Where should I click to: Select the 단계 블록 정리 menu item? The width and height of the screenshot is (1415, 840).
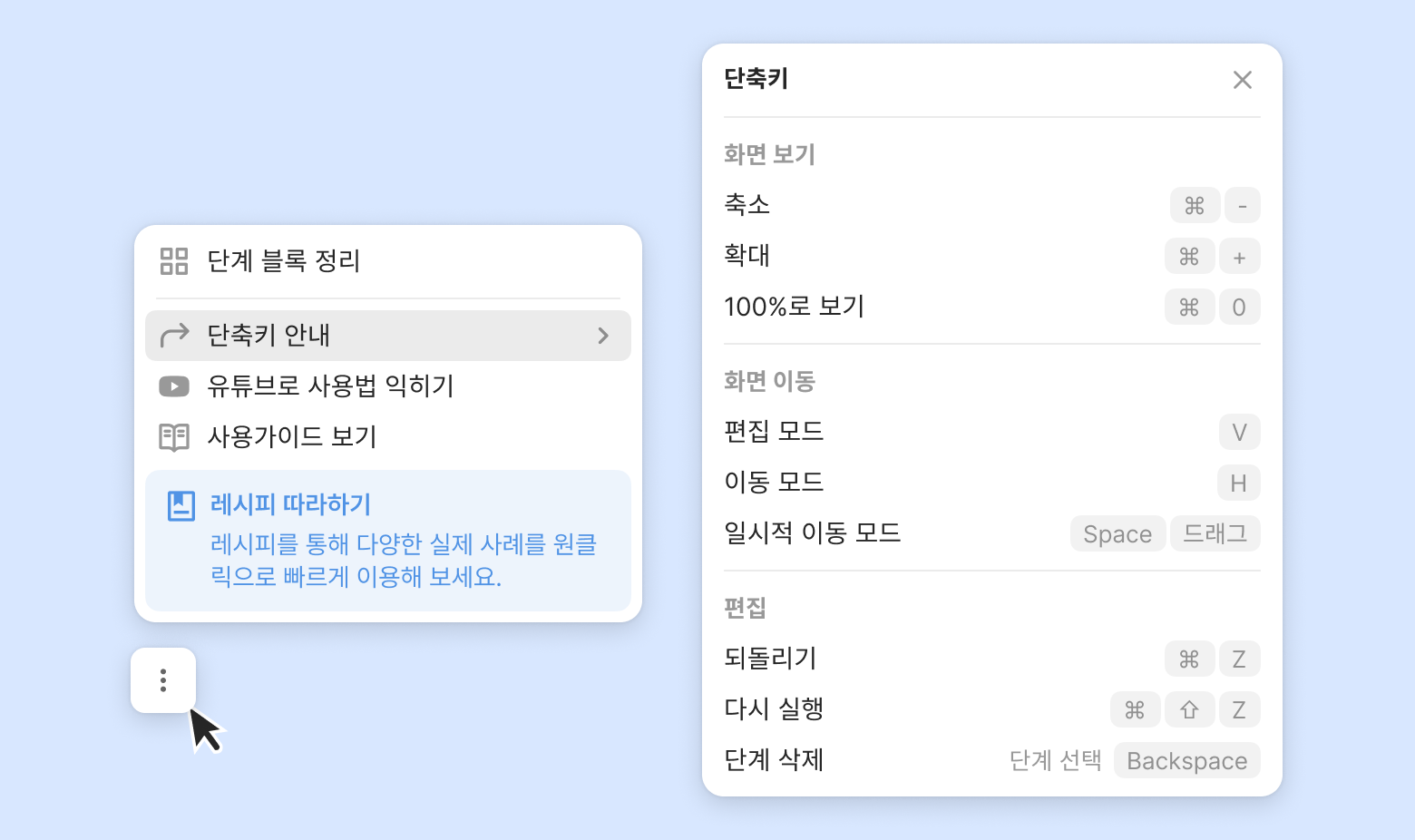tap(284, 261)
